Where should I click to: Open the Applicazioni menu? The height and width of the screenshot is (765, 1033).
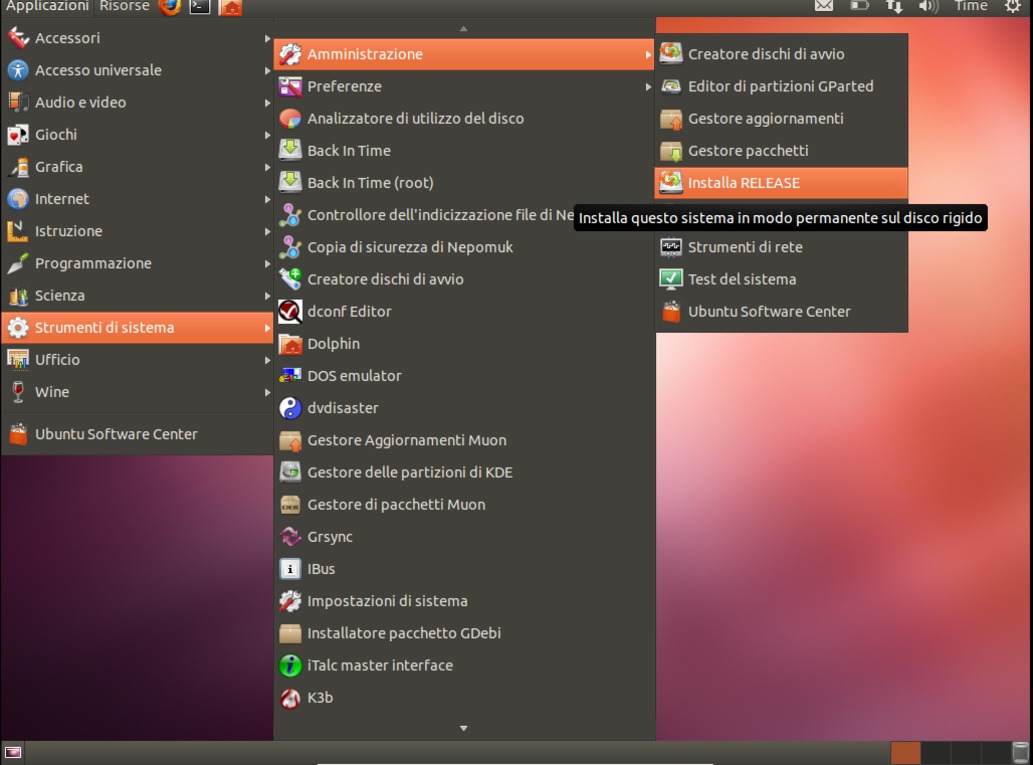tap(47, 6)
